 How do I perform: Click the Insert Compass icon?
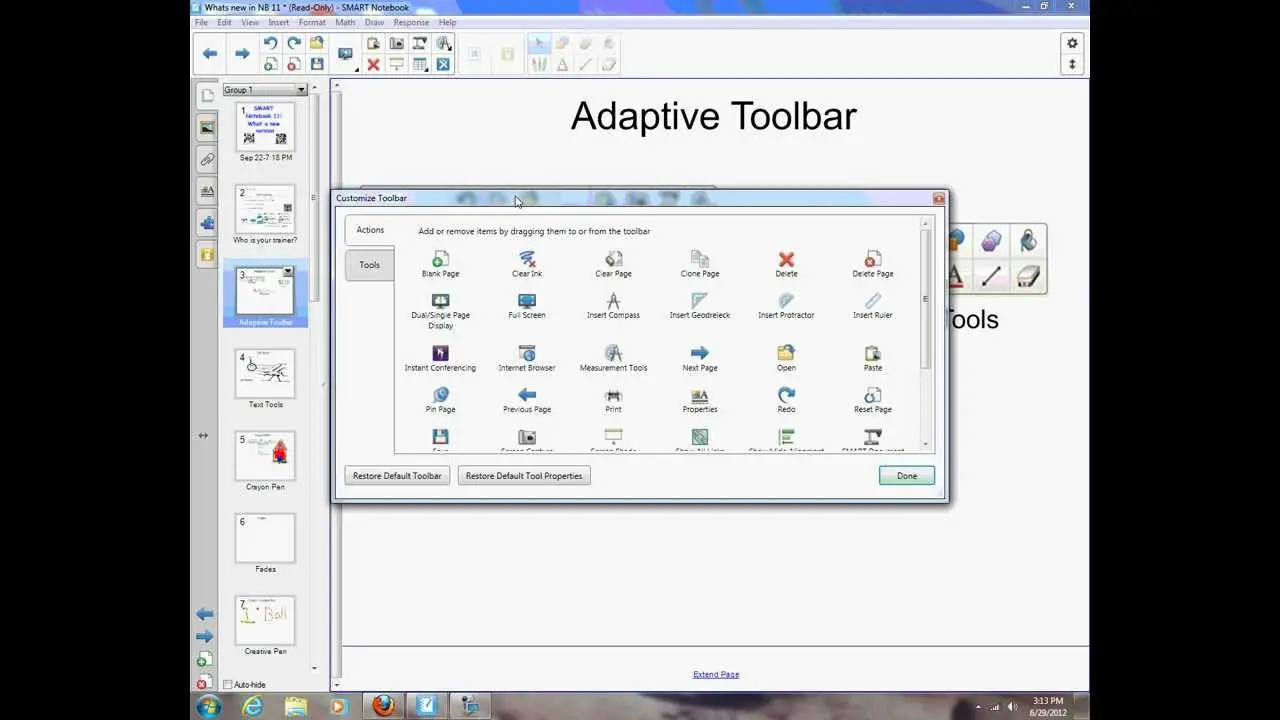(613, 300)
